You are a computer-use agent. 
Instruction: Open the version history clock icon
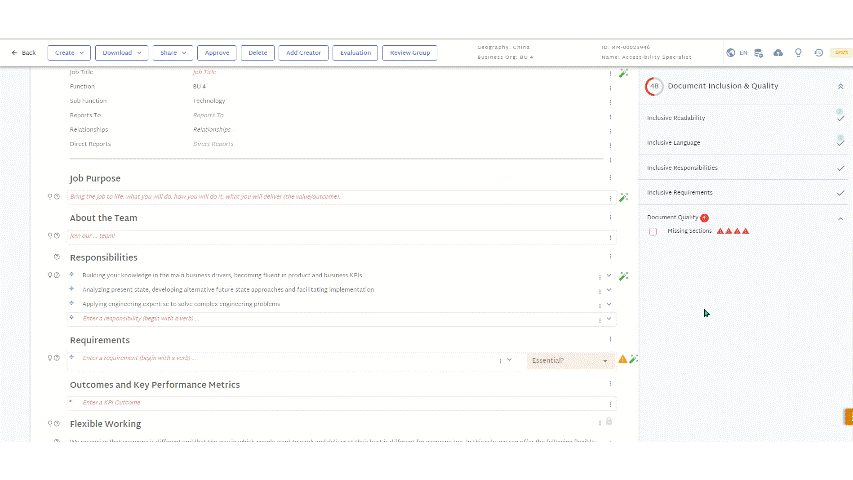(819, 53)
